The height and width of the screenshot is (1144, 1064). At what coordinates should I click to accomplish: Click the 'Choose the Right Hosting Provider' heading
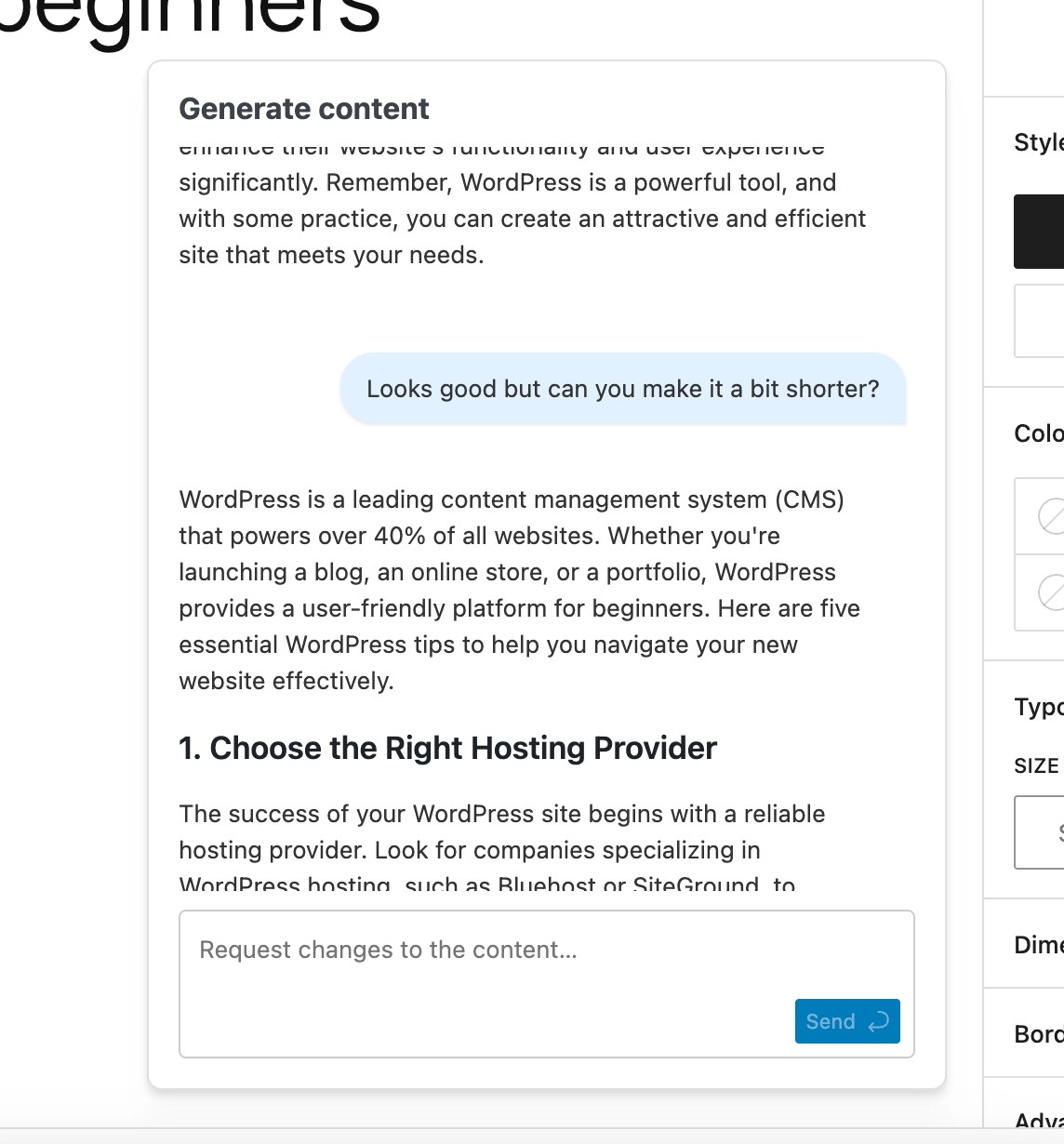coord(447,748)
